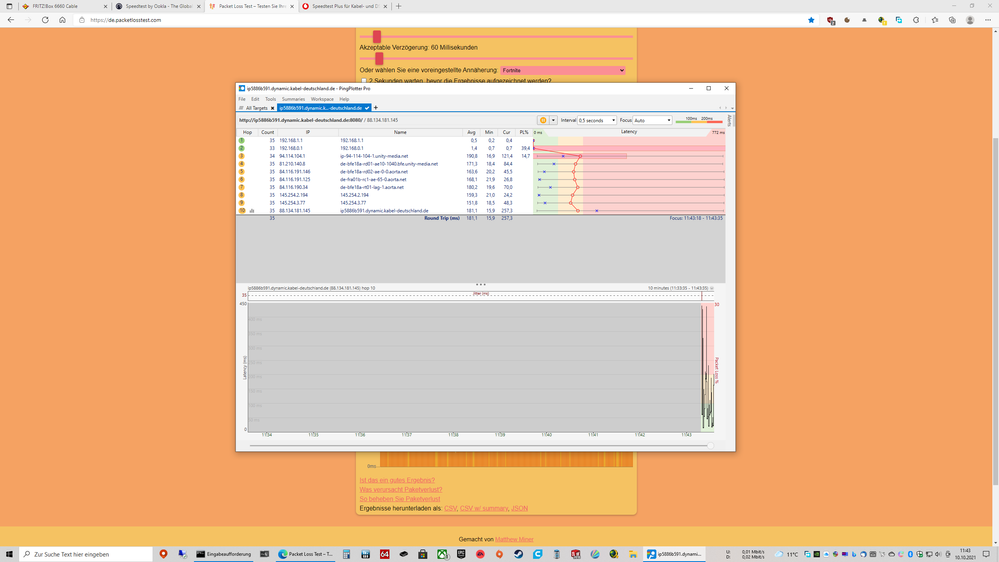Select hop 10 orange circle icon
Screen dimensions: 999x562
click(x=241, y=210)
